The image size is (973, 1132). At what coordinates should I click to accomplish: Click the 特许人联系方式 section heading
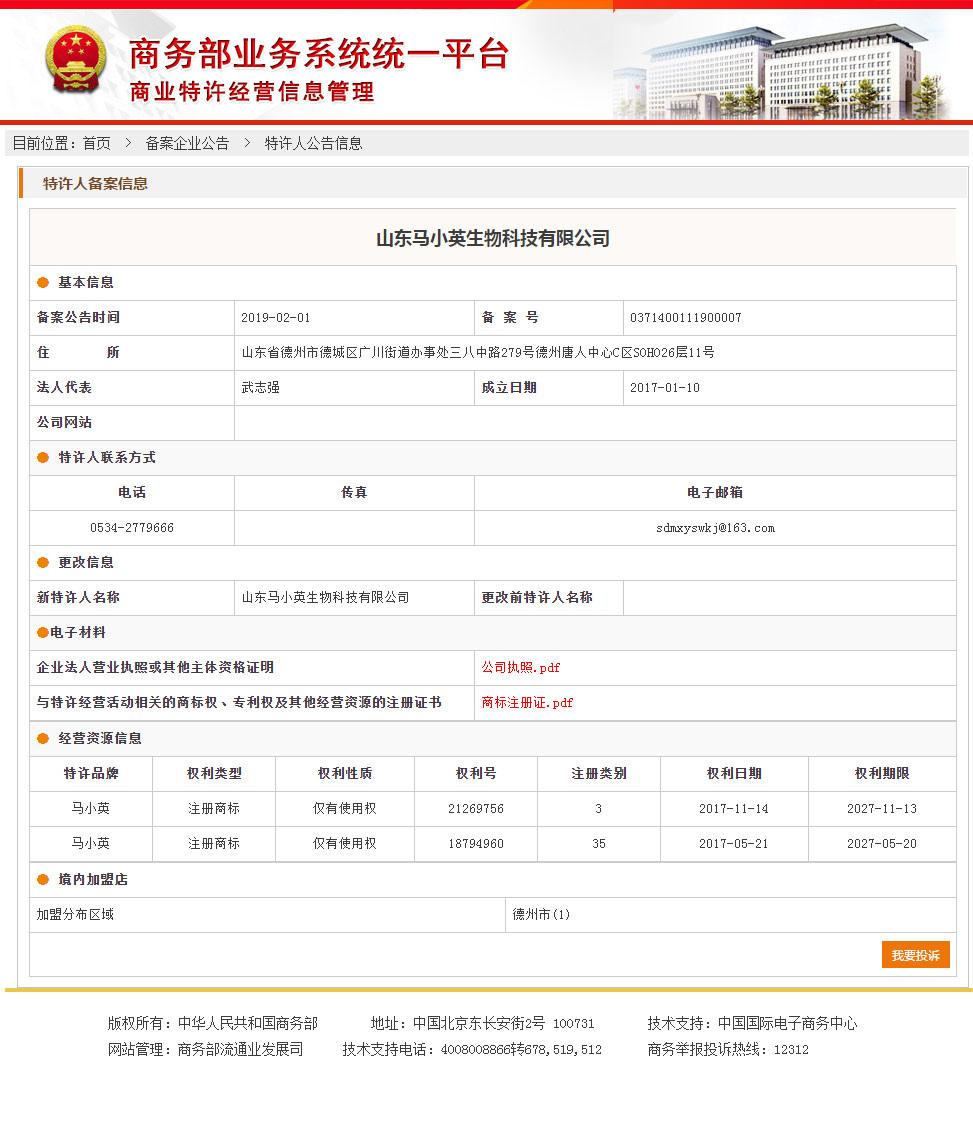107,458
